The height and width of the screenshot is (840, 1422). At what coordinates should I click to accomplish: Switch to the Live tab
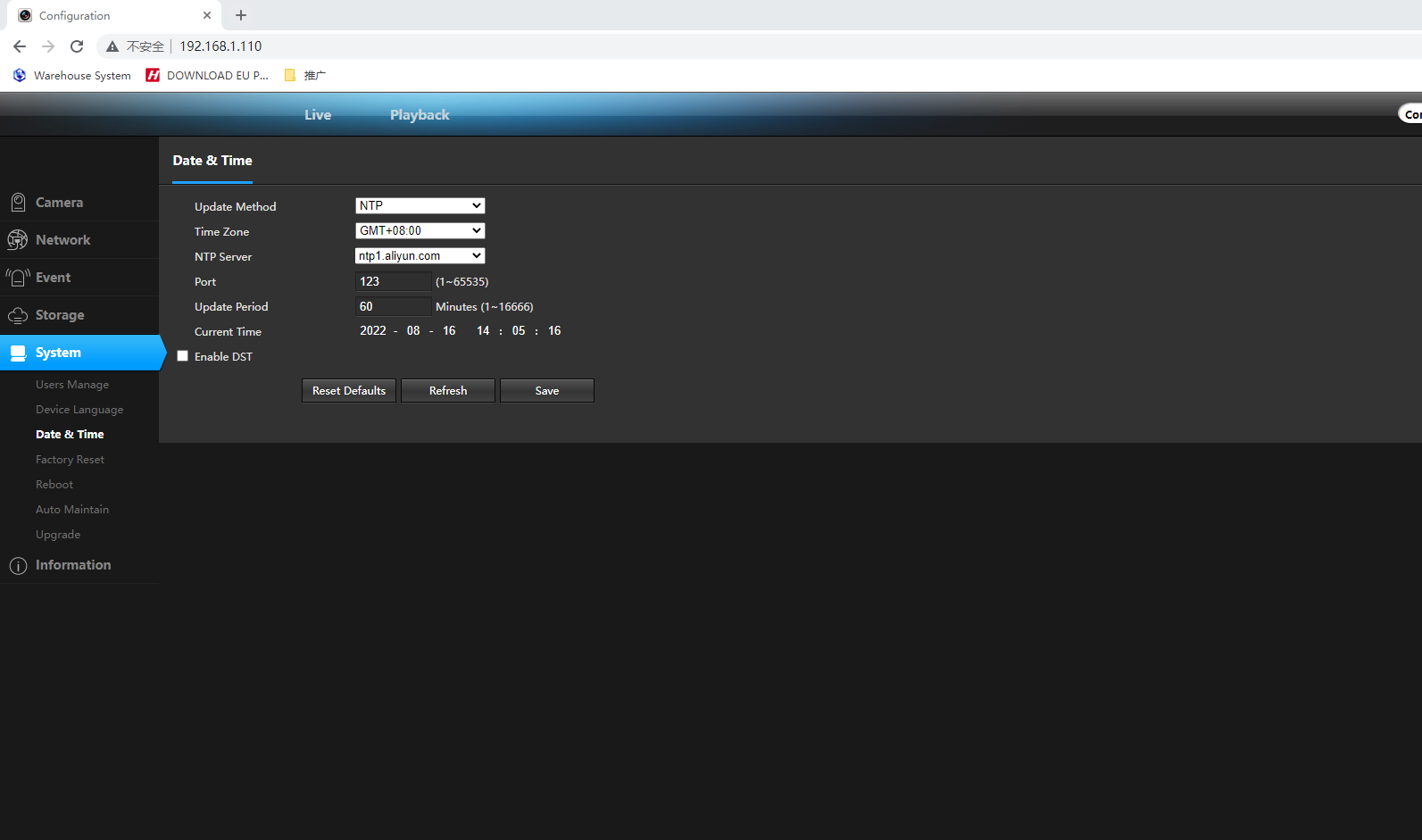coord(318,115)
